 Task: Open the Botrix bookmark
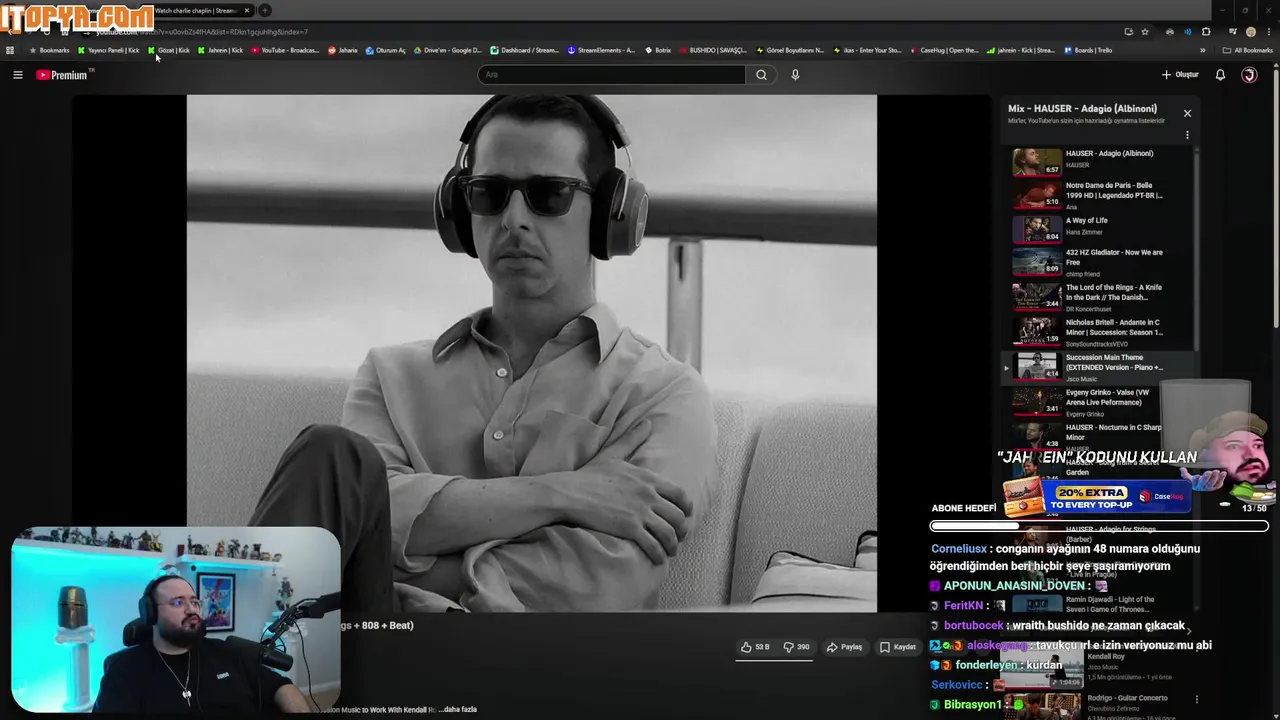657,50
